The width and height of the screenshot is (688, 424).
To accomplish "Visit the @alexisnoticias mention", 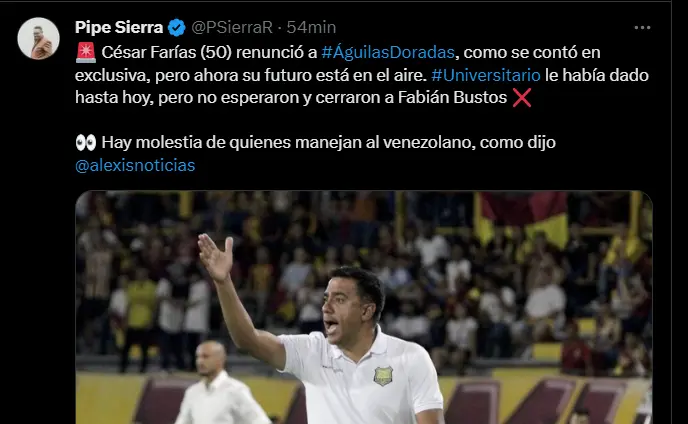I will pos(135,165).
